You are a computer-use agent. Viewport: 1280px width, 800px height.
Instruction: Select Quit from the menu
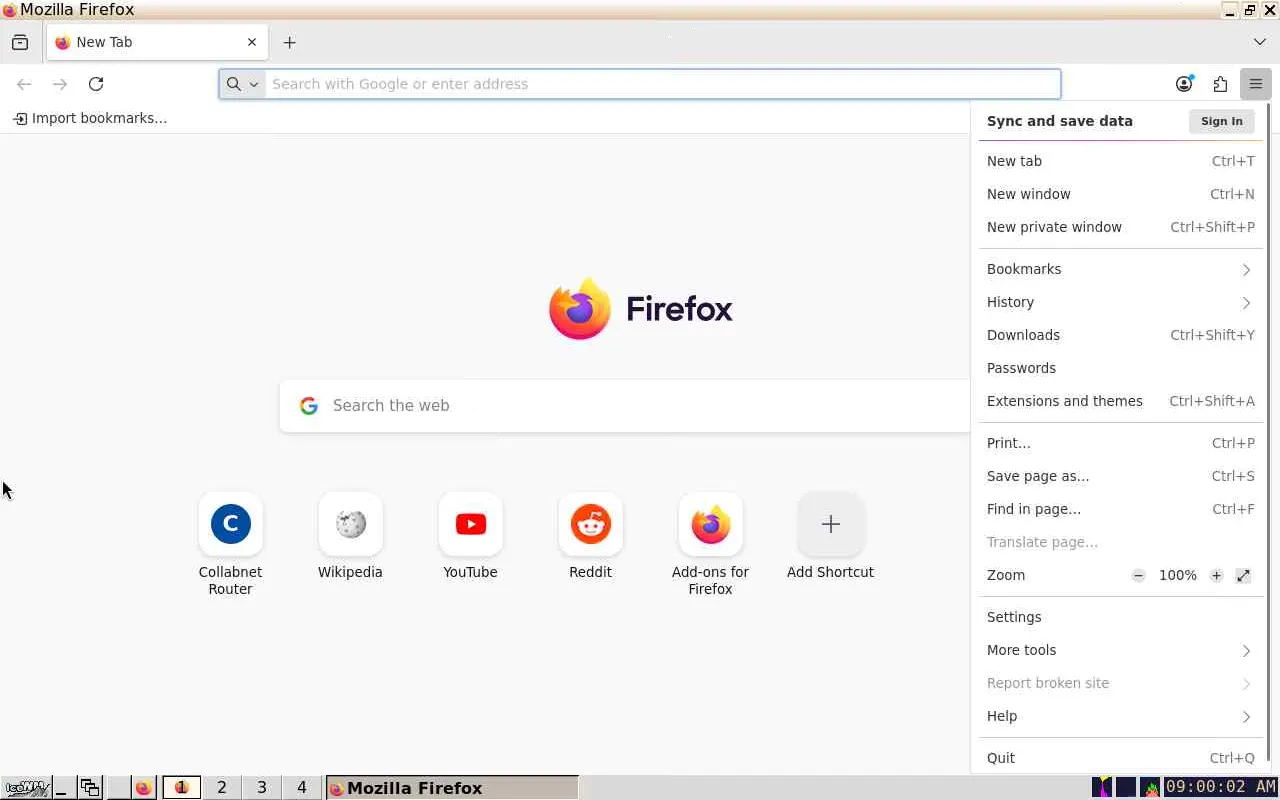[x=1120, y=758]
